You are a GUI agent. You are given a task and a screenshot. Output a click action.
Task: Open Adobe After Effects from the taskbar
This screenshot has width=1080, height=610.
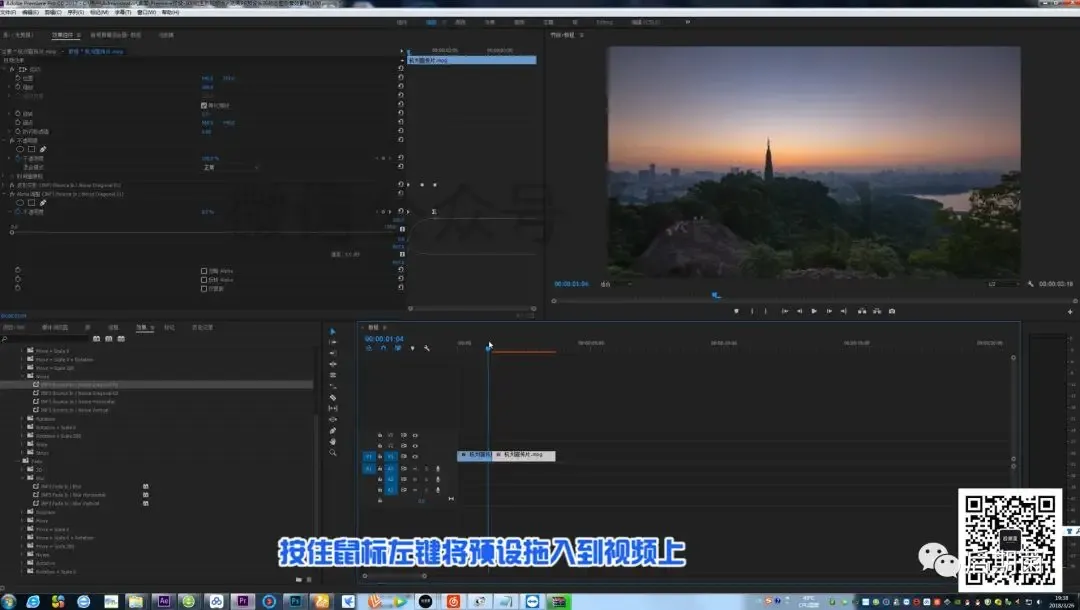[164, 601]
